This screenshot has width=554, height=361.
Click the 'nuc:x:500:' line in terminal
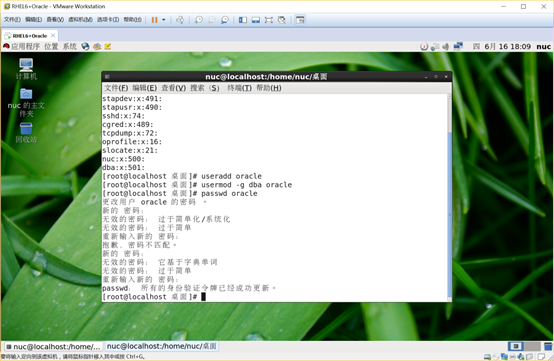124,159
